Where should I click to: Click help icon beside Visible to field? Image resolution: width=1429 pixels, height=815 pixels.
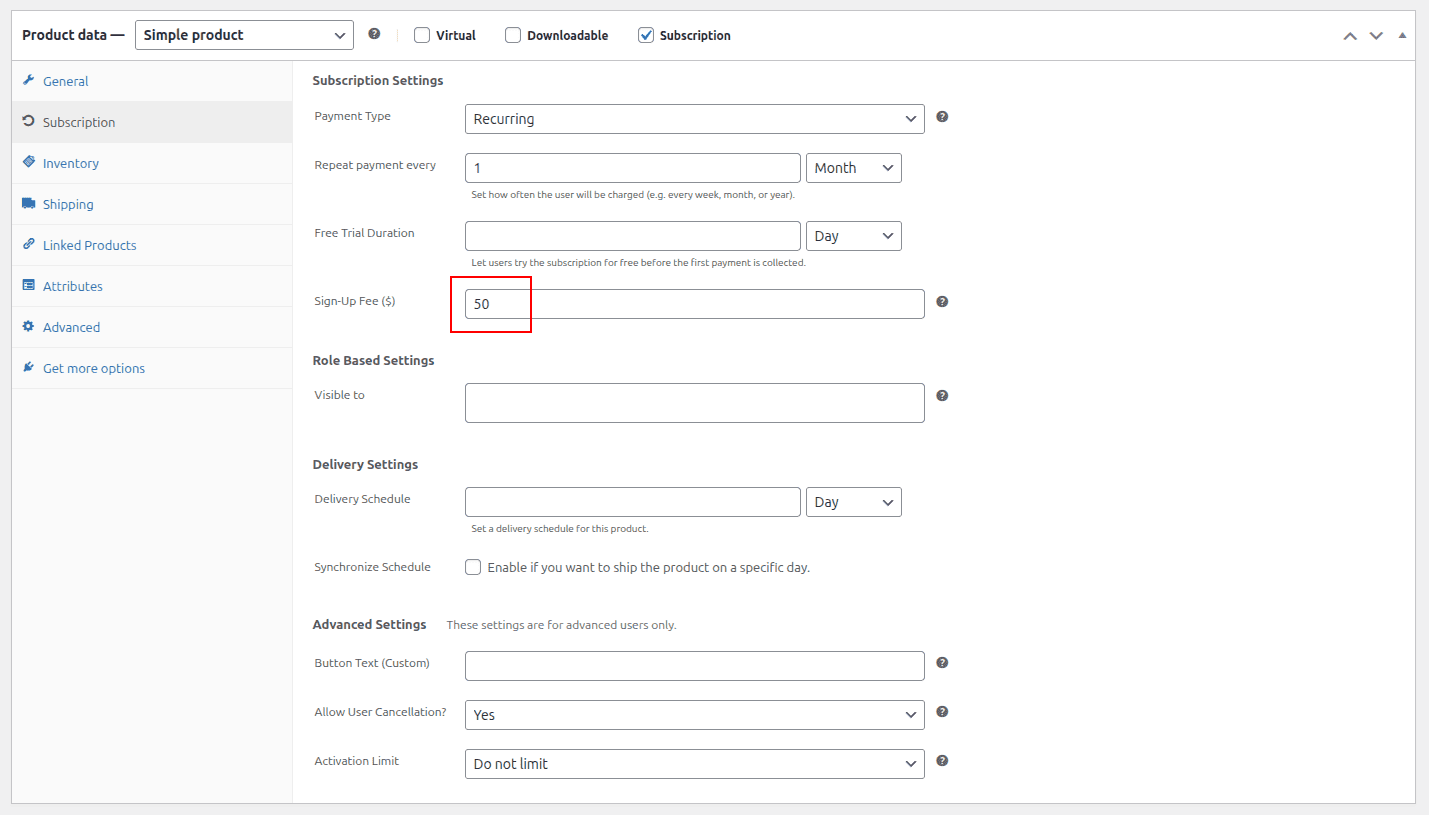coord(942,396)
